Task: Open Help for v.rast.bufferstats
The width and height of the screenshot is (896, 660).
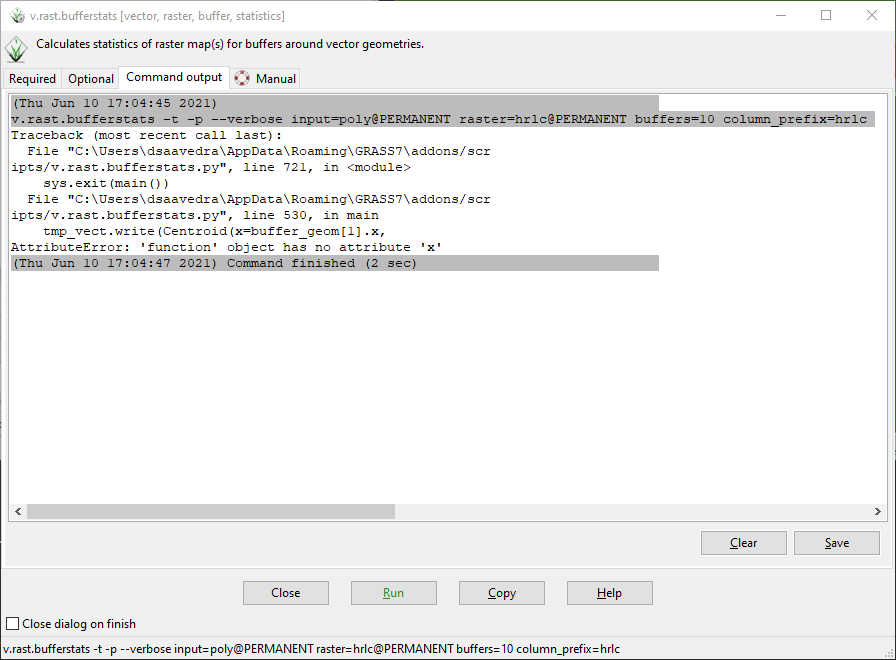Action: pyautogui.click(x=609, y=592)
